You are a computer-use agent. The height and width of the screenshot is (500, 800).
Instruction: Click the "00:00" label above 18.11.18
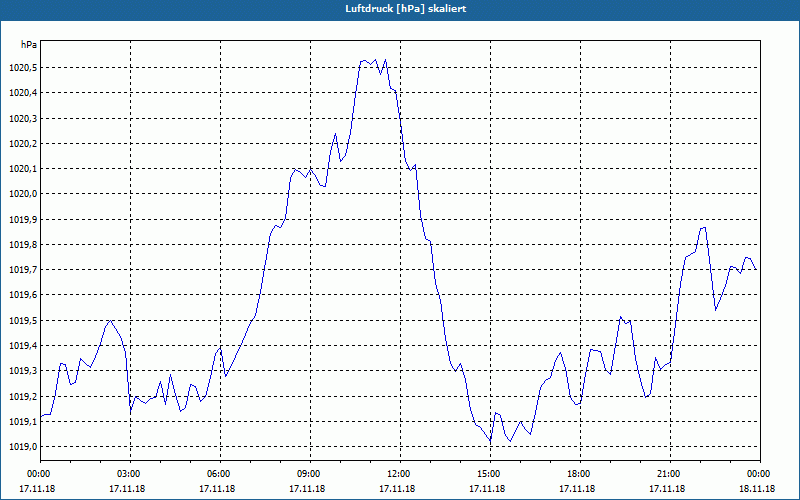pyautogui.click(x=759, y=473)
